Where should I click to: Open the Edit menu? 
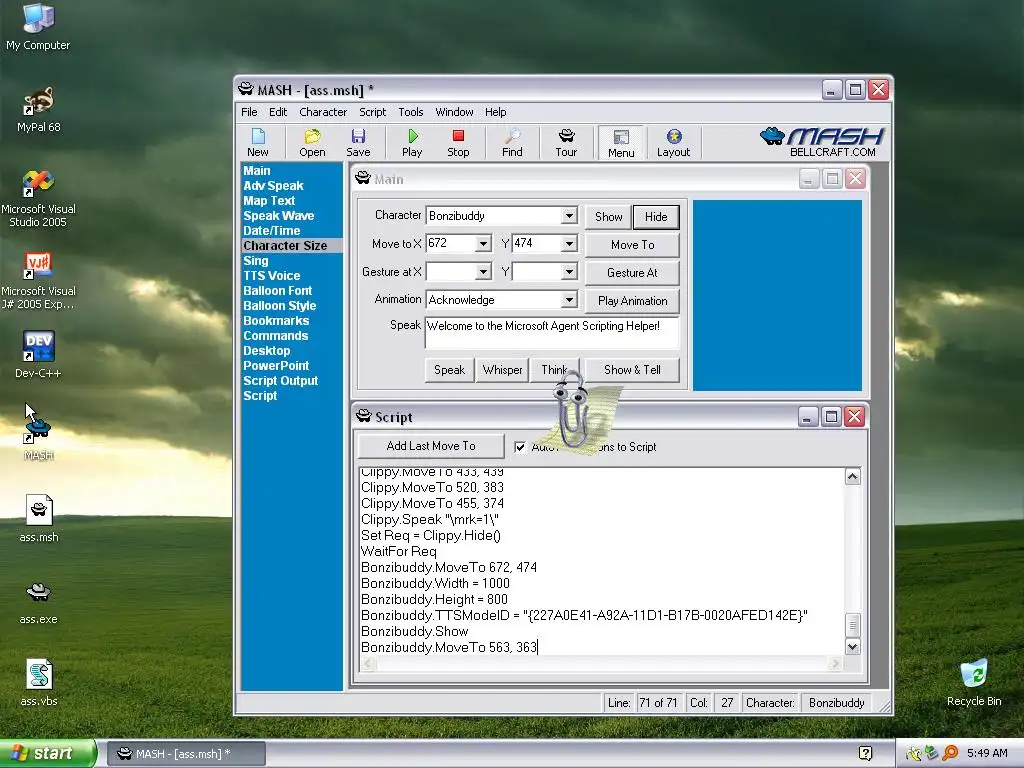tap(278, 112)
